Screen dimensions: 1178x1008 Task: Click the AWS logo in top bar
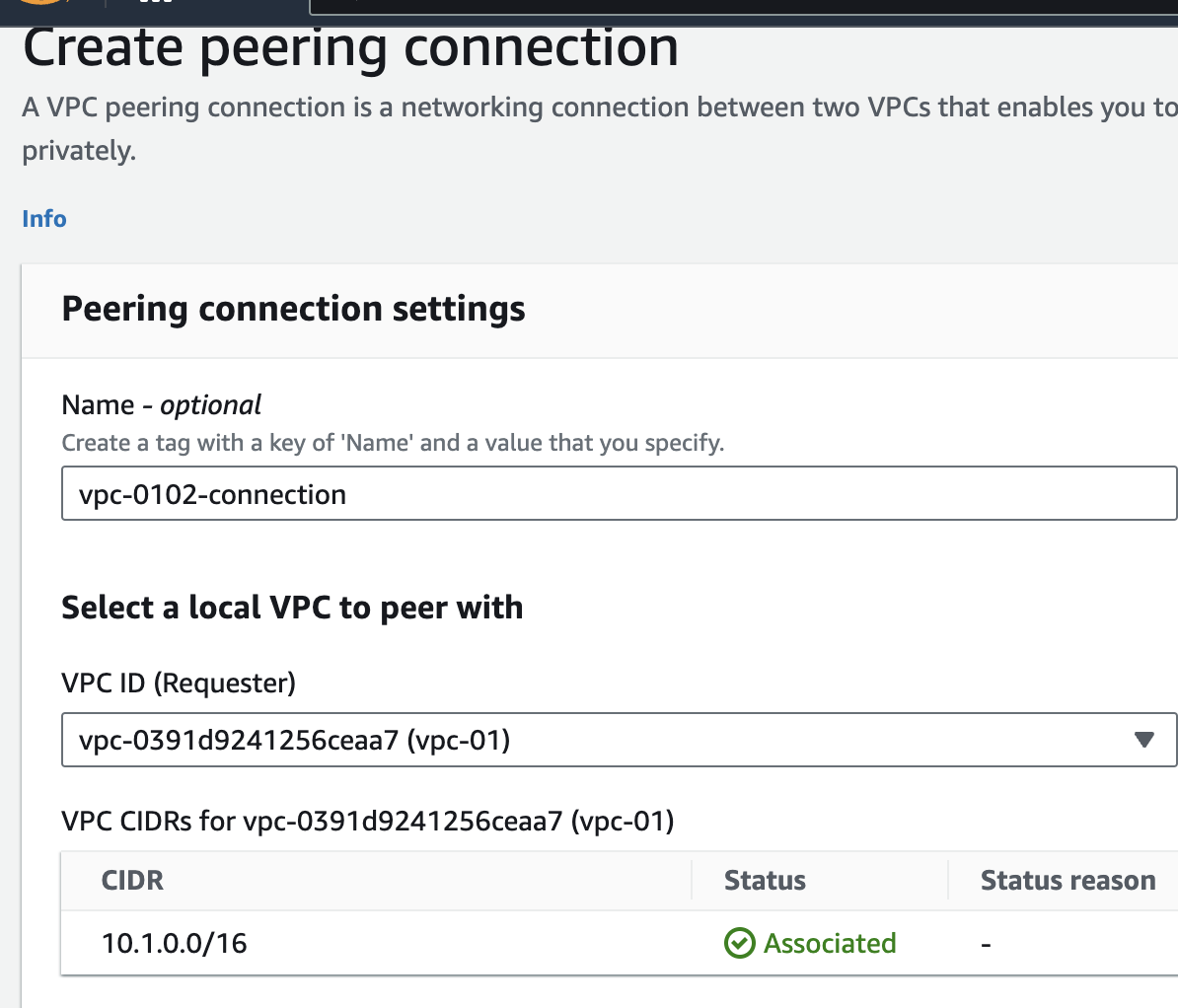(39, 3)
